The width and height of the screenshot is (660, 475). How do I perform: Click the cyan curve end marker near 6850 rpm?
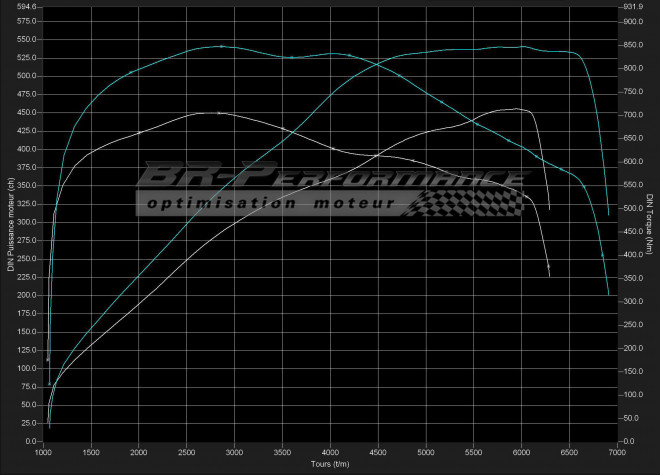coord(602,256)
